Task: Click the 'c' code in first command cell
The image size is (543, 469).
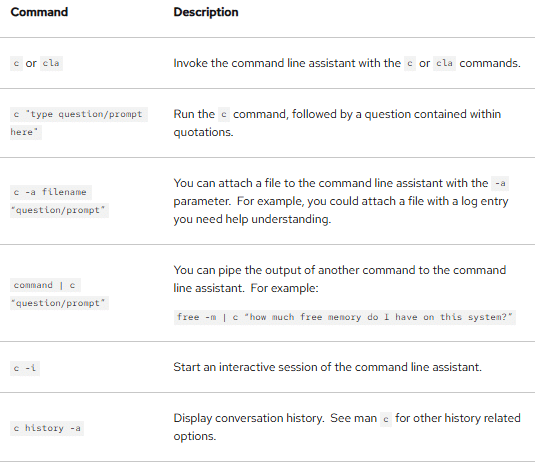Action: click(16, 63)
